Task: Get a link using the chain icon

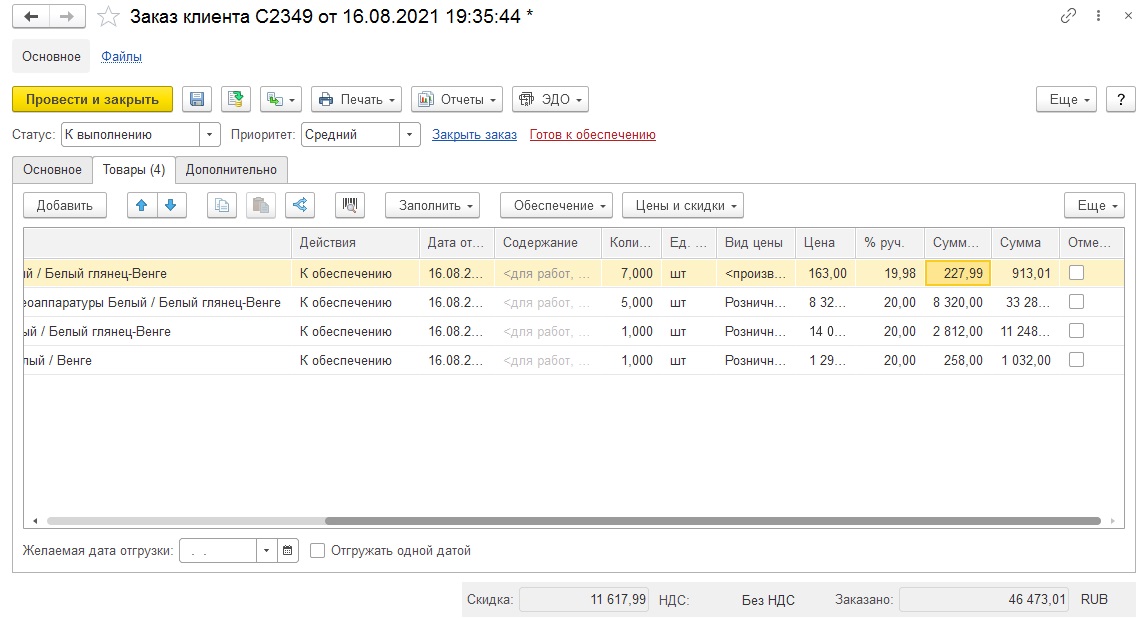Action: pos(1069,17)
